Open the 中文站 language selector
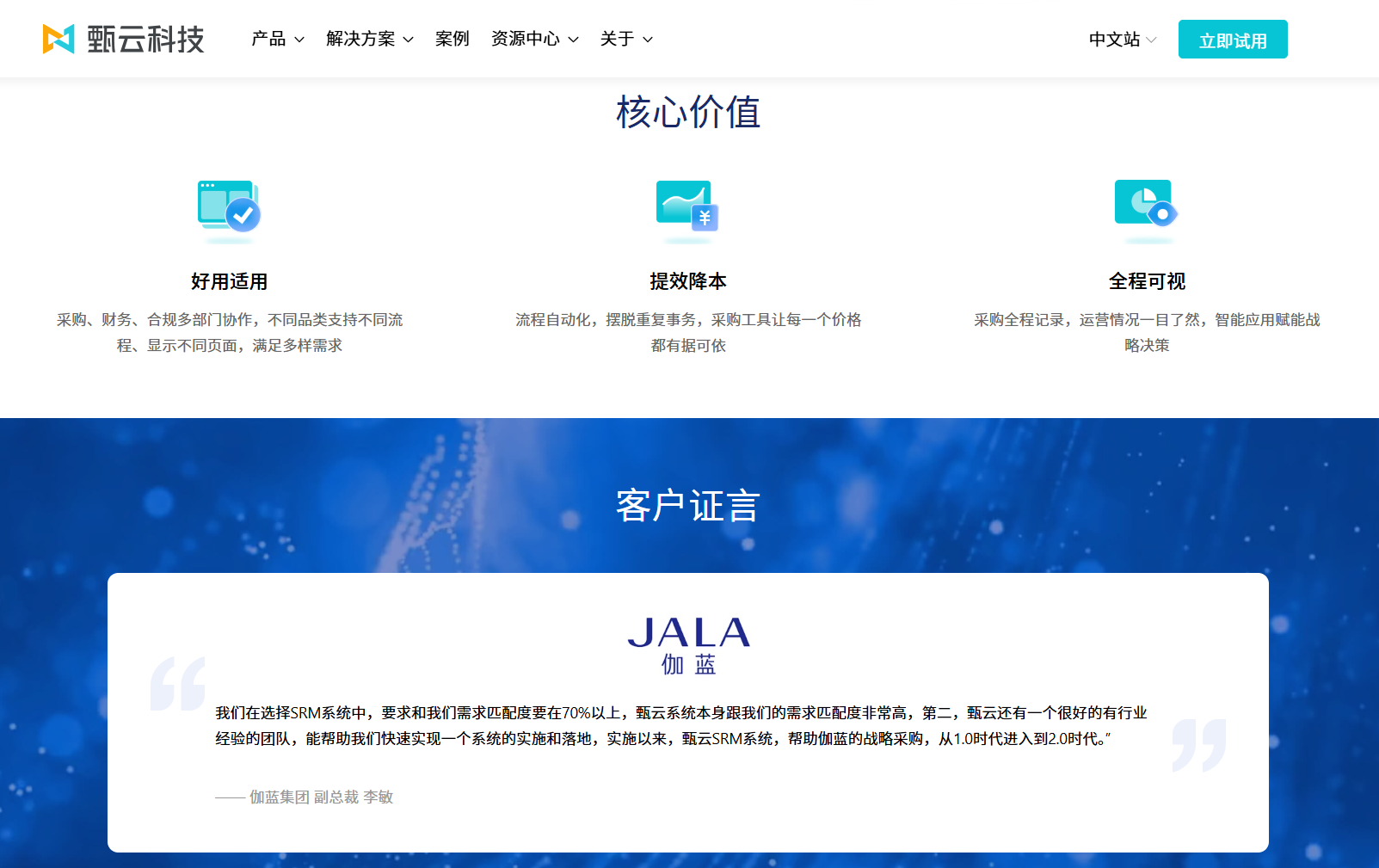Viewport: 1379px width, 868px height. point(1123,40)
